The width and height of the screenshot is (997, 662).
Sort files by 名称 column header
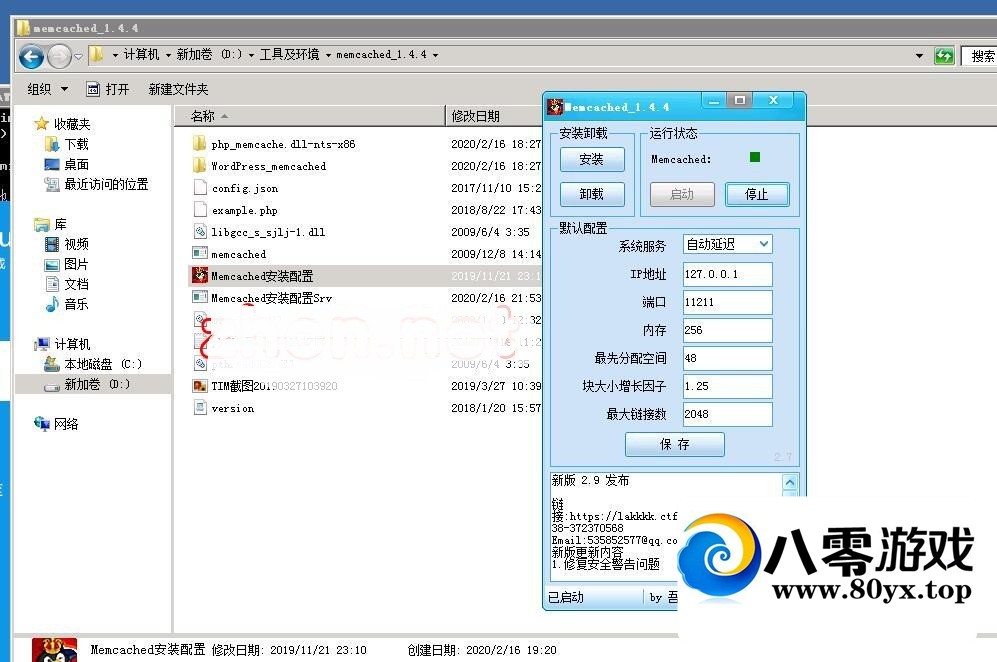[203, 116]
